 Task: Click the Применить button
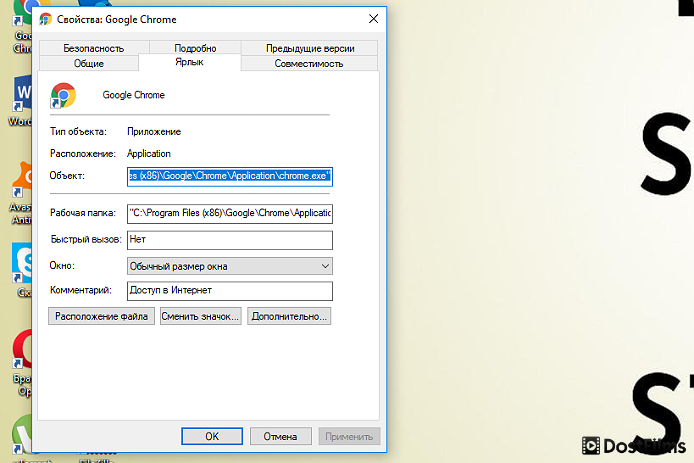pyautogui.click(x=349, y=436)
